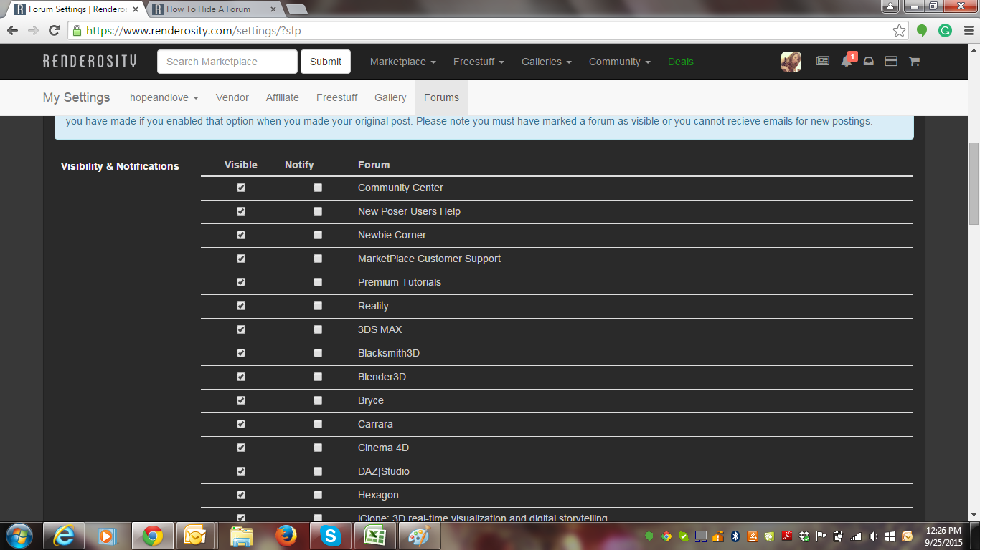Uncheck Visible for Blender3D
The image size is (985, 558).
[x=242, y=378]
